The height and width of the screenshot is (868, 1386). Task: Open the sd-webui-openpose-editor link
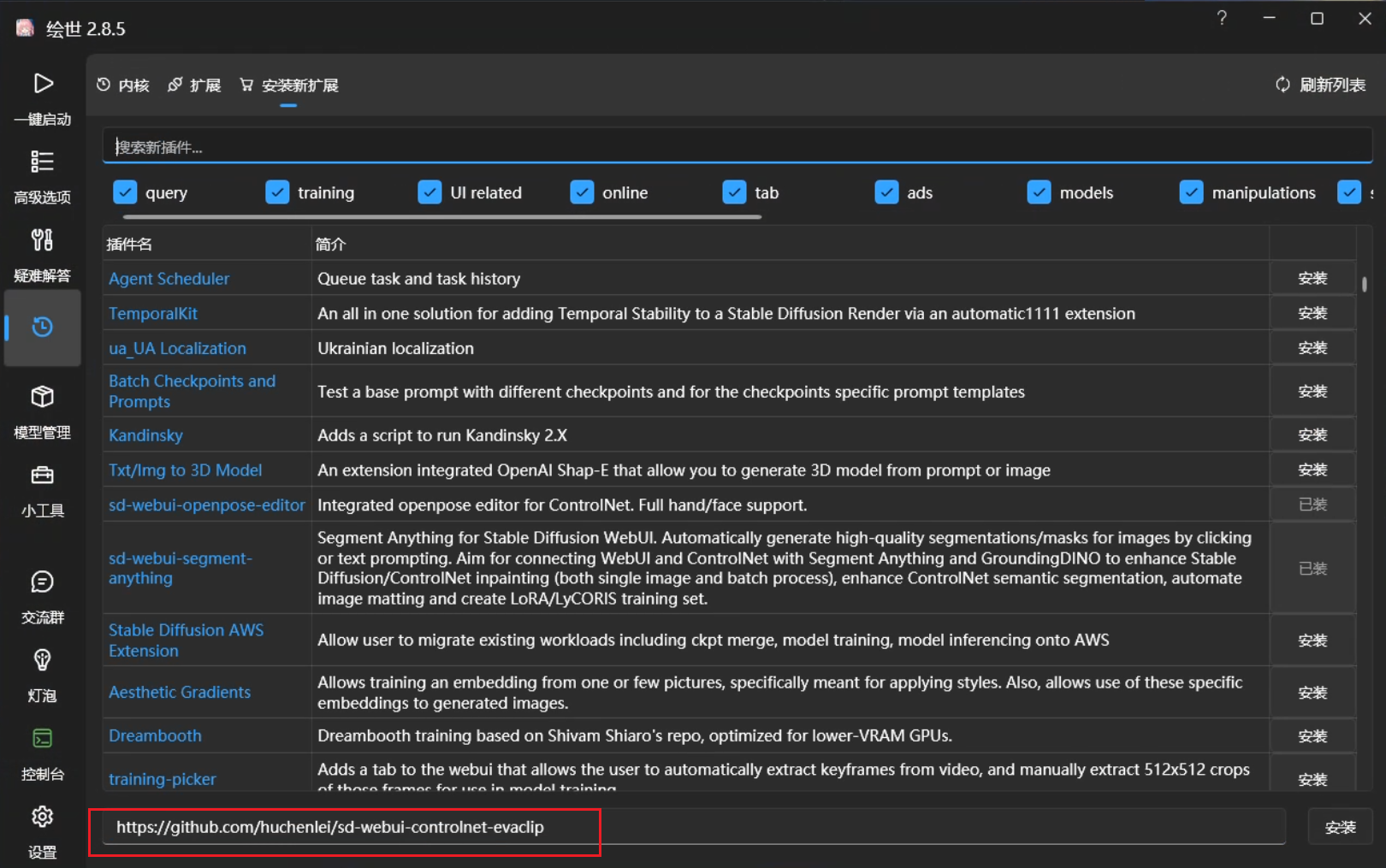[207, 505]
